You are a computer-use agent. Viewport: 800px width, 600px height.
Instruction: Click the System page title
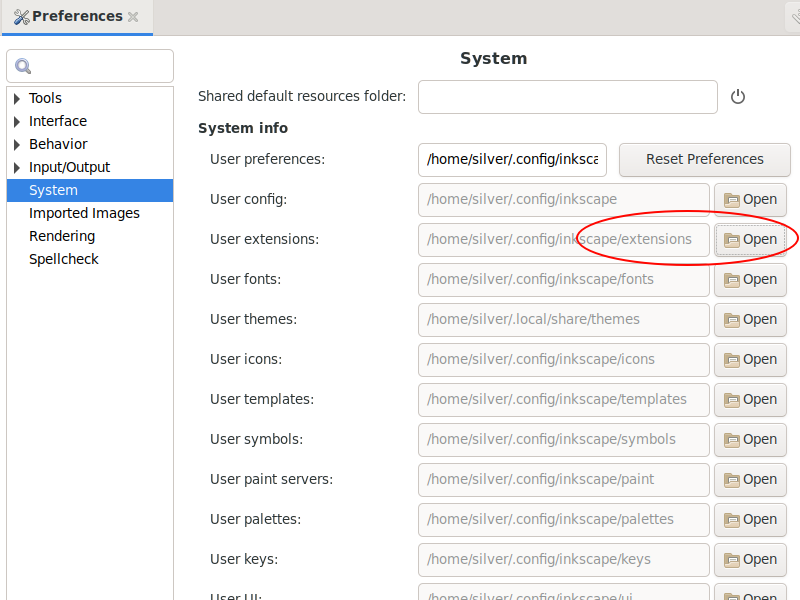(x=493, y=58)
